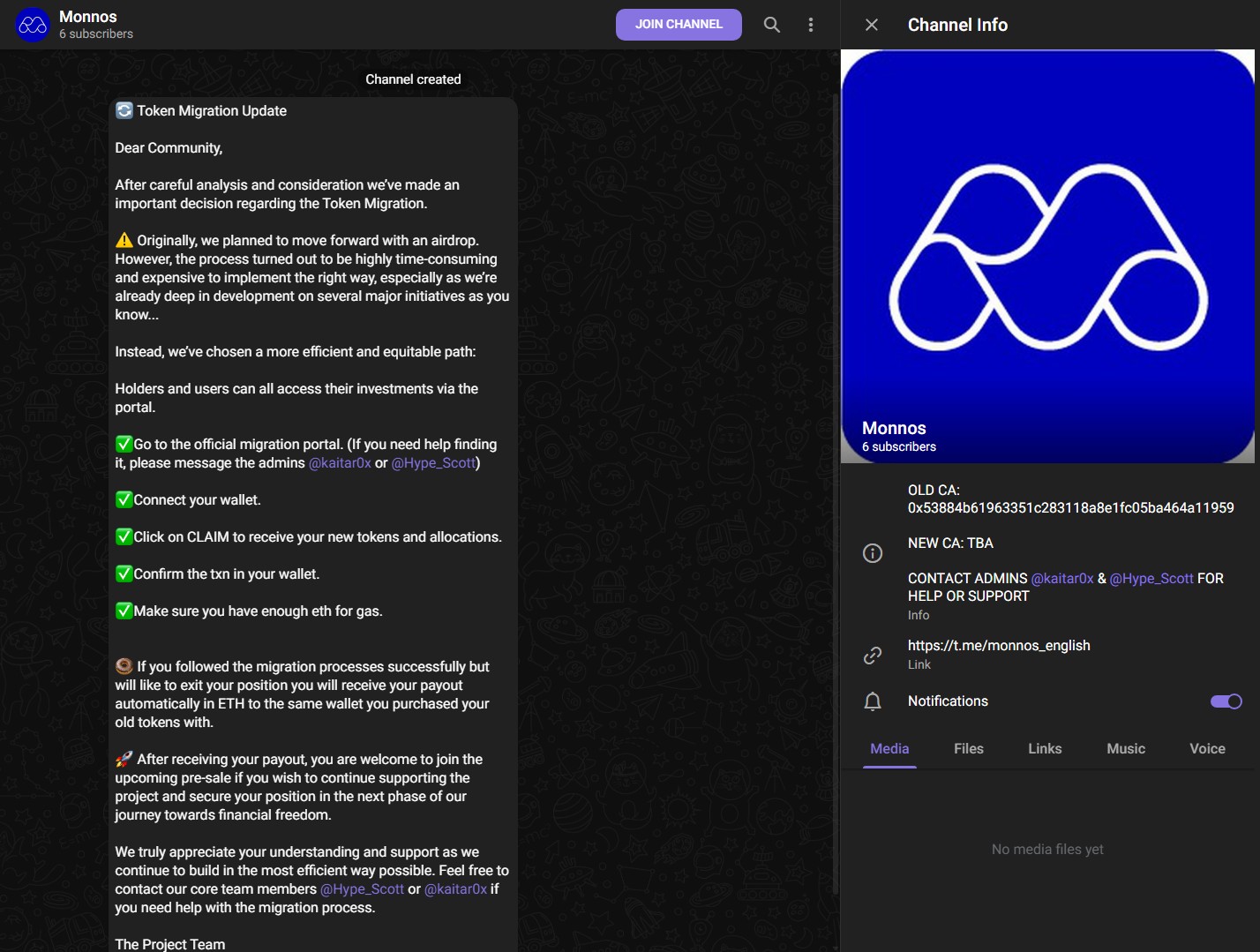Click the 6 subscribers text in header

coord(96,34)
